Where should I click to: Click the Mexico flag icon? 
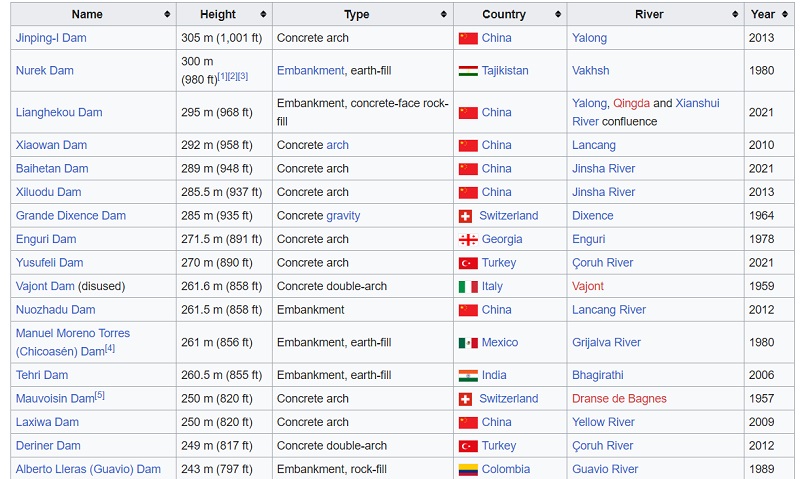pyautogui.click(x=467, y=342)
